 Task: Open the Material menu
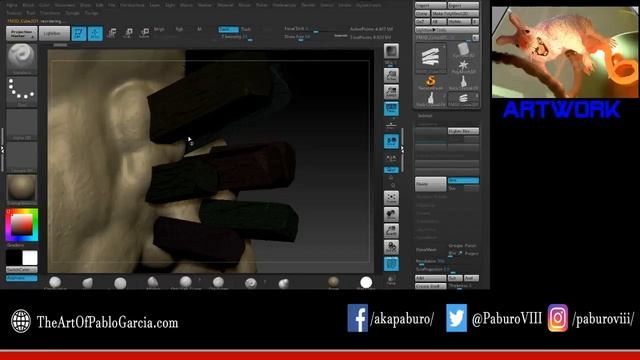click(x=225, y=5)
